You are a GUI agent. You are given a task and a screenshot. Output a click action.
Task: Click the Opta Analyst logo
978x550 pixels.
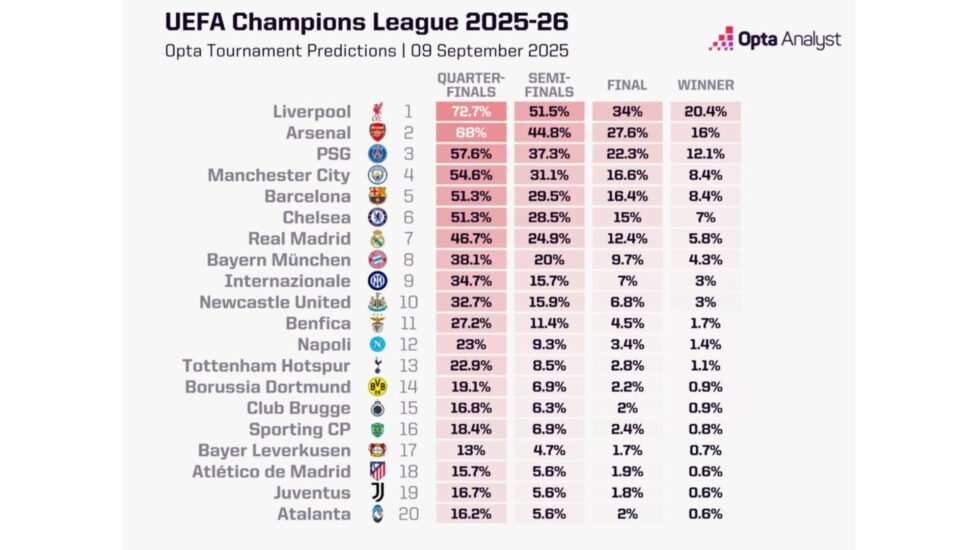[775, 40]
